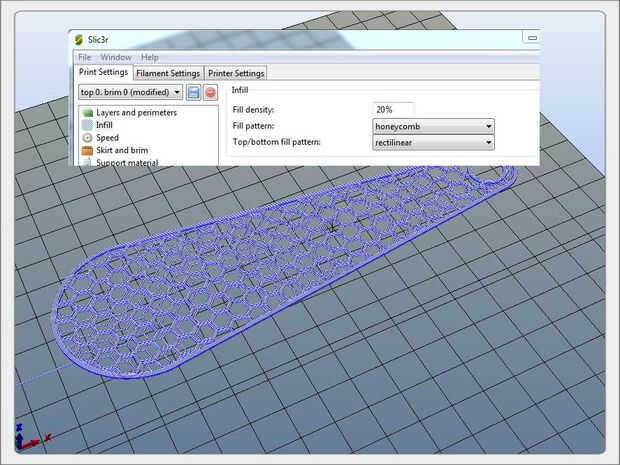
Task: Click the Skirt and brim icon
Action: [x=87, y=151]
